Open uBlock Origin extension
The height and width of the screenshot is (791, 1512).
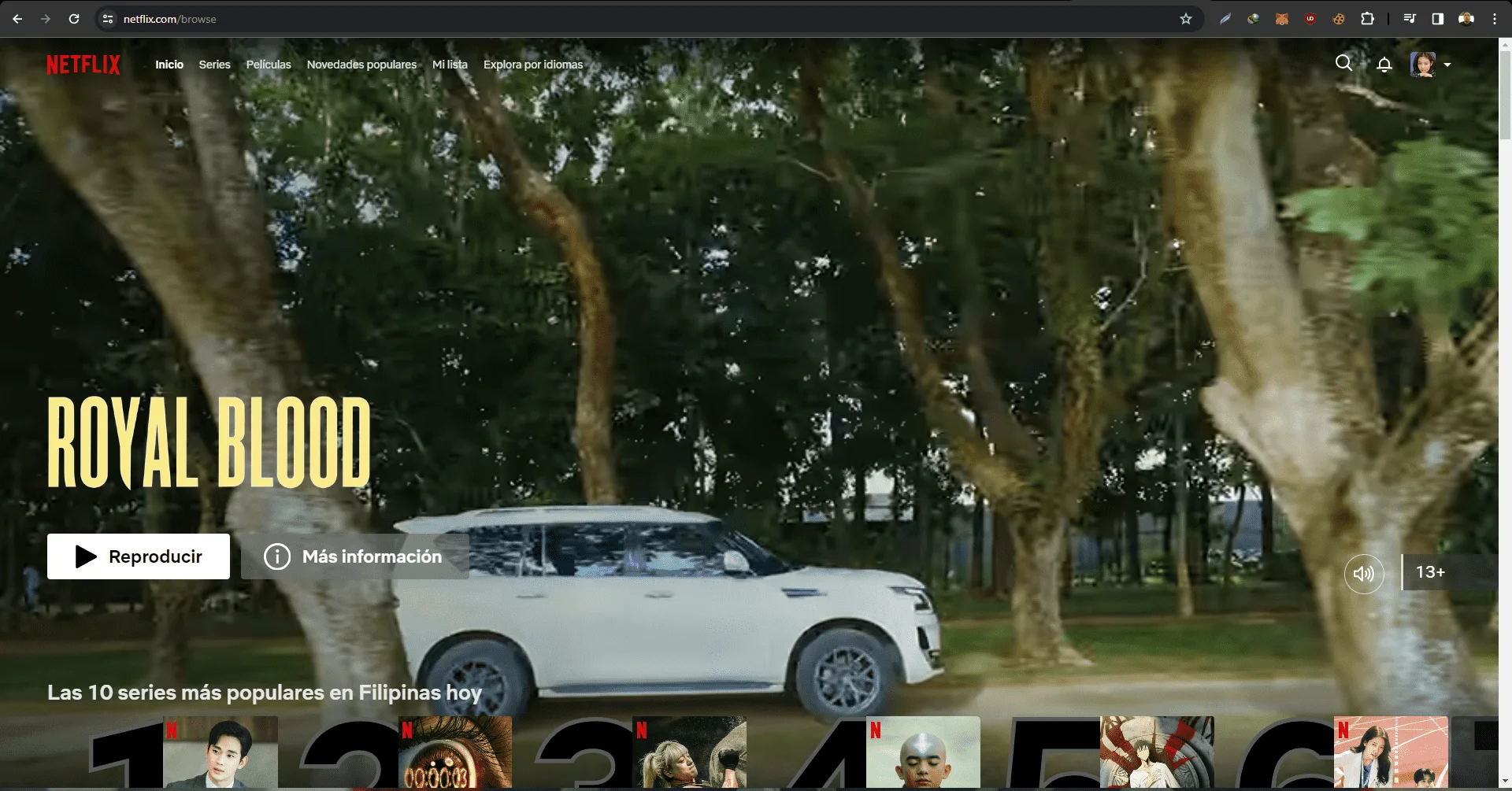pos(1310,19)
